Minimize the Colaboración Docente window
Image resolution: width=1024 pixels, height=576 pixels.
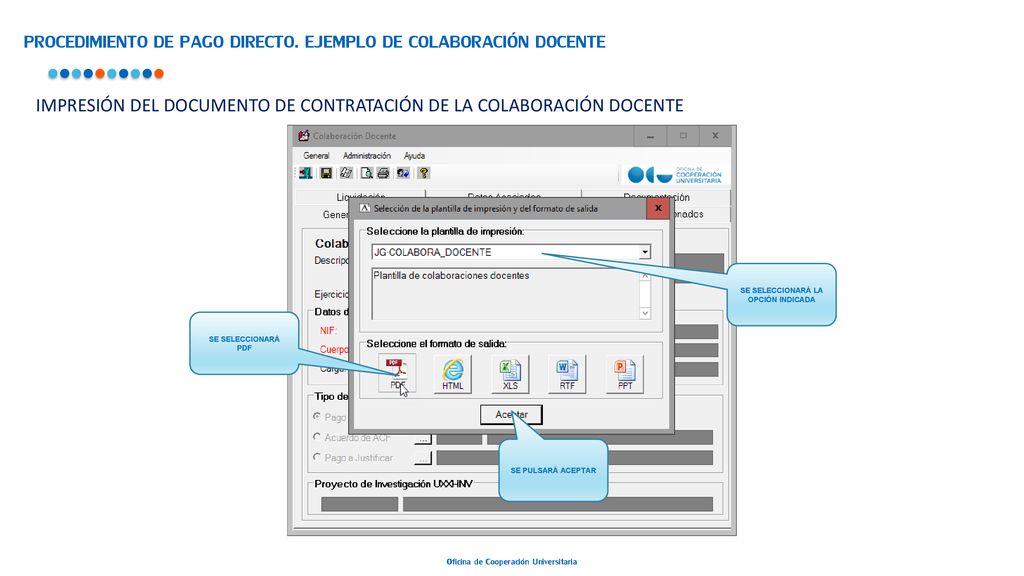tap(650, 136)
